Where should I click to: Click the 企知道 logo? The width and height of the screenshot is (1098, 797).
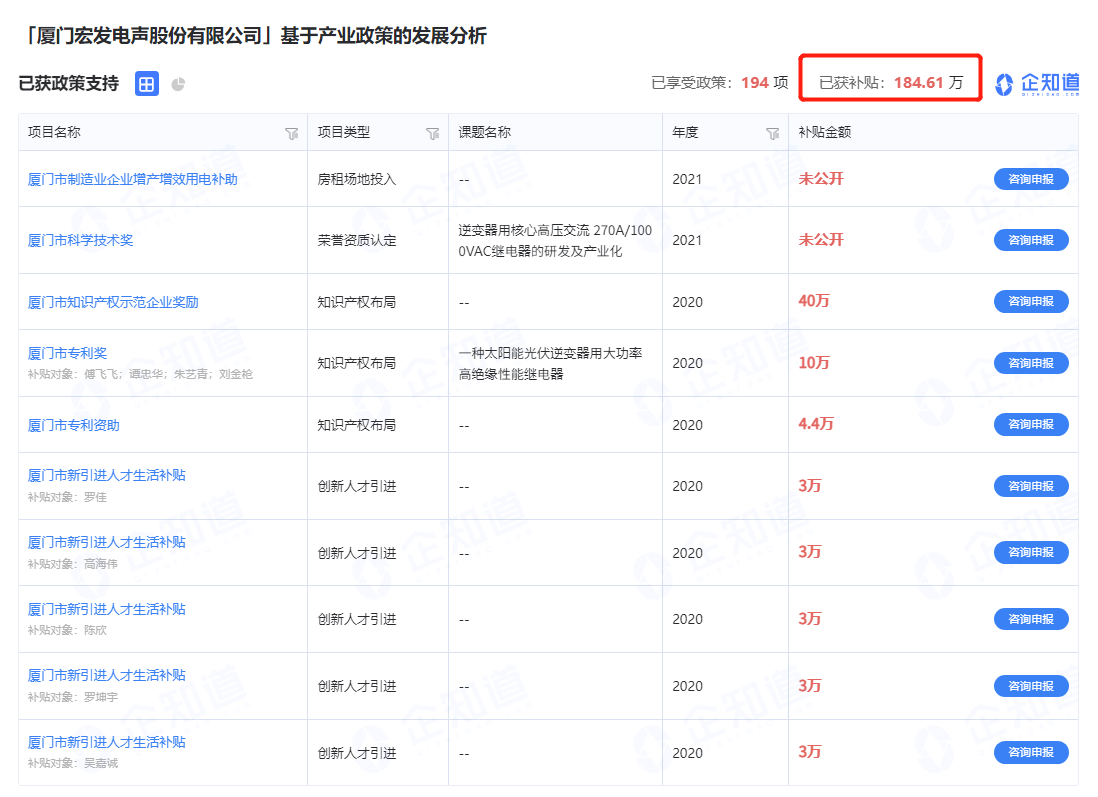(x=1037, y=83)
